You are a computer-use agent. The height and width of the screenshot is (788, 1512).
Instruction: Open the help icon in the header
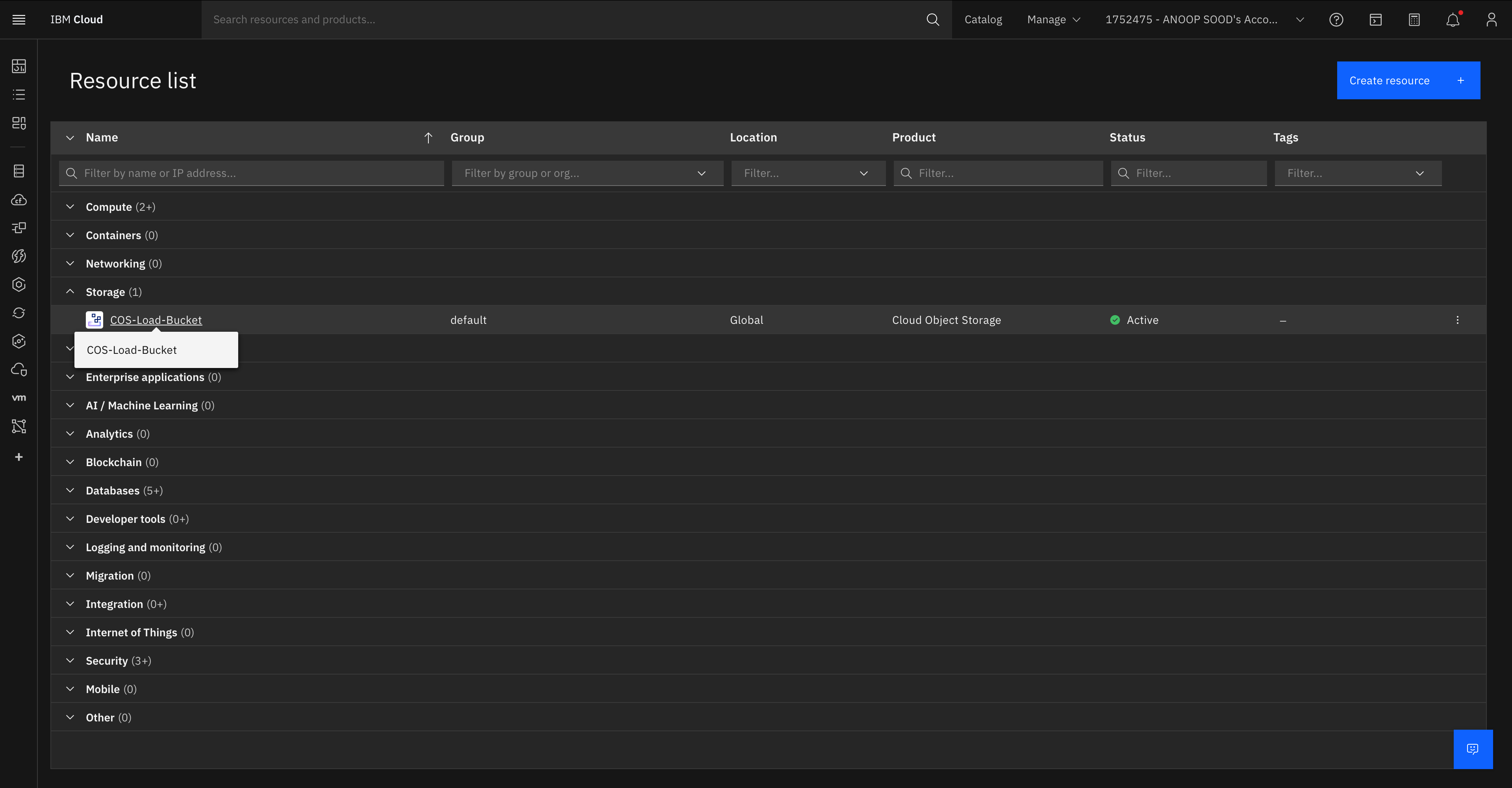[1336, 19]
